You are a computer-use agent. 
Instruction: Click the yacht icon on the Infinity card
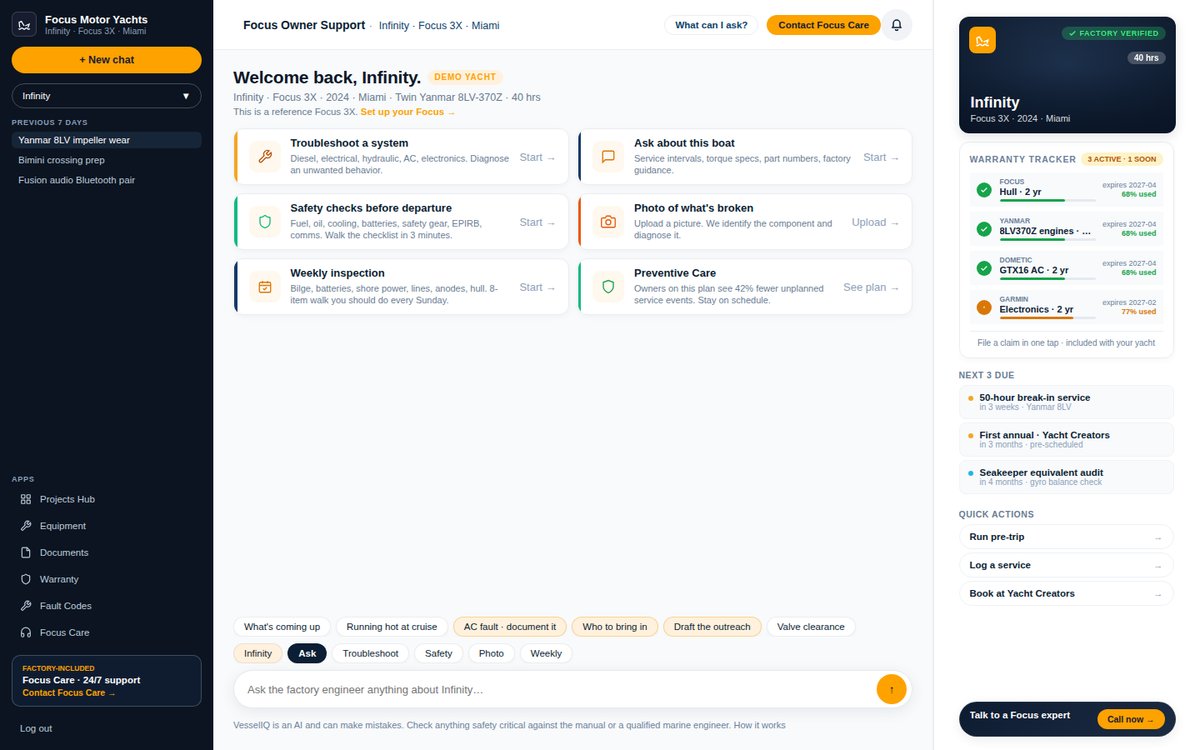(983, 40)
